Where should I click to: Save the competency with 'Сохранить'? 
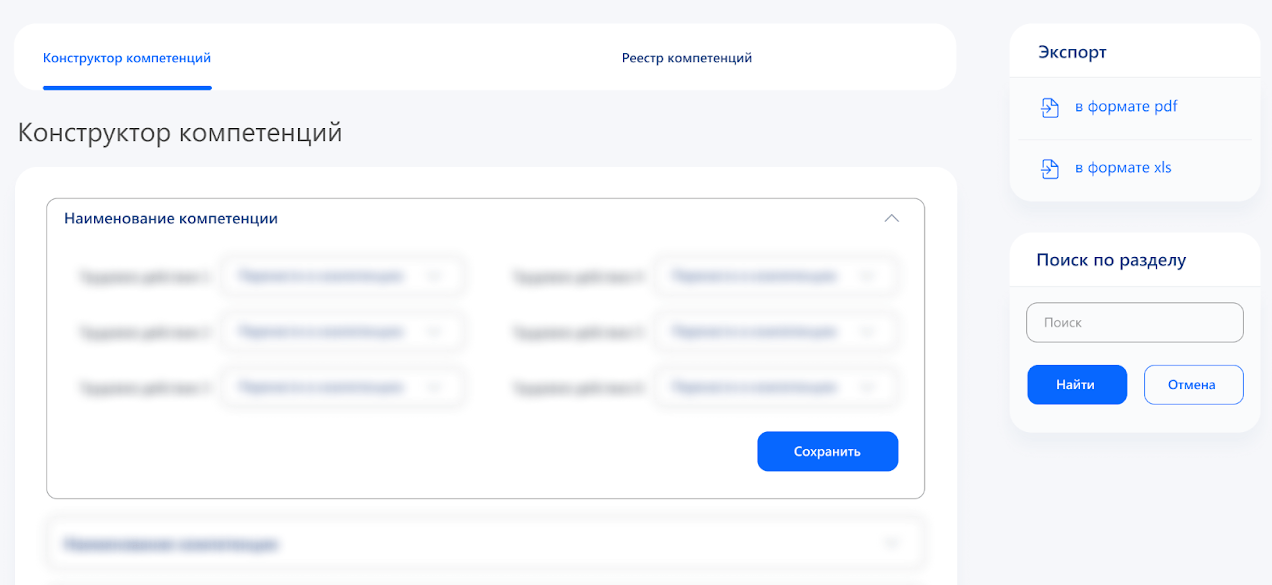(x=827, y=451)
